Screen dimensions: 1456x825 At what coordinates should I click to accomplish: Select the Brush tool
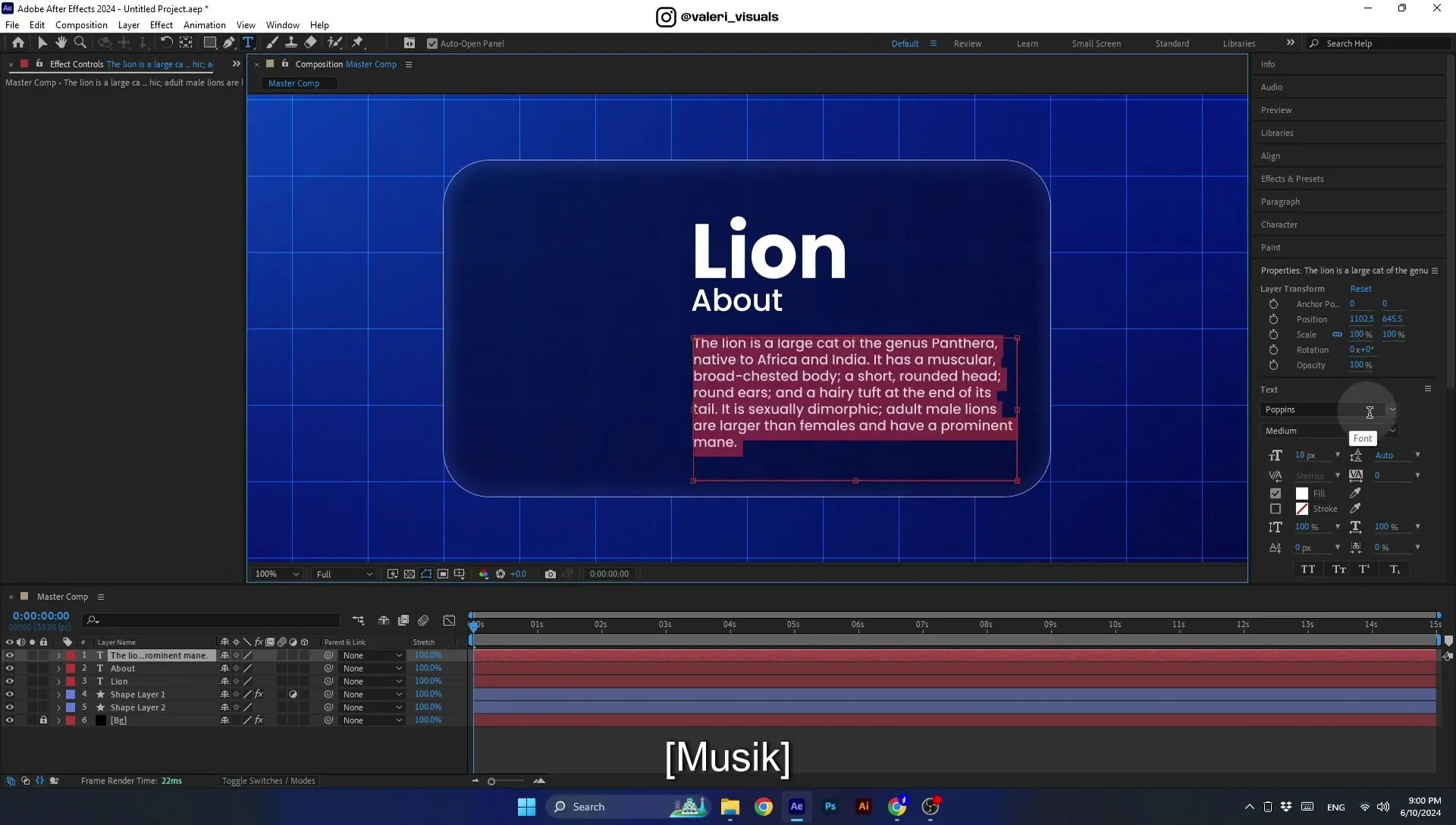coord(272,43)
